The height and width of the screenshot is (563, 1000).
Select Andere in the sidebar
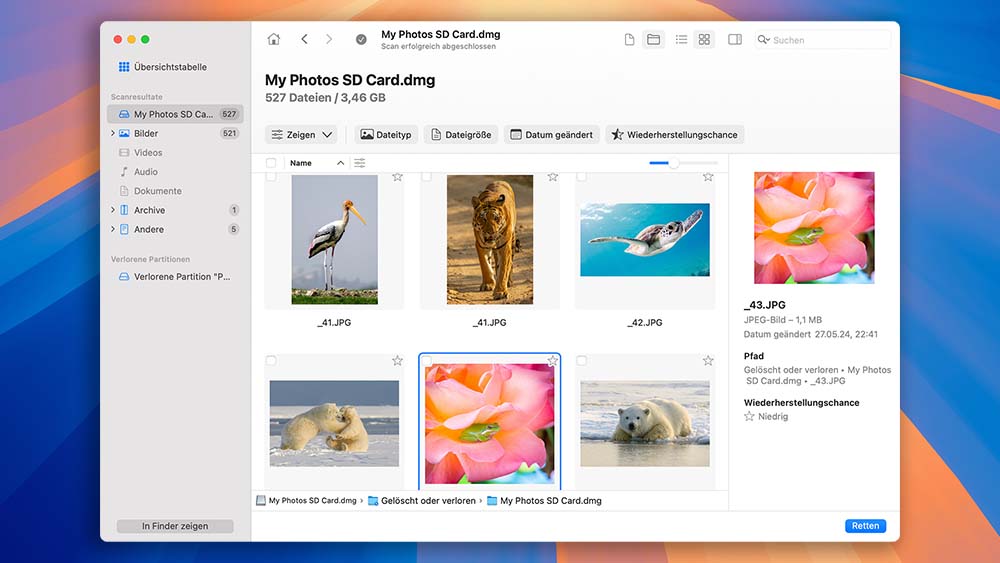[x=149, y=229]
